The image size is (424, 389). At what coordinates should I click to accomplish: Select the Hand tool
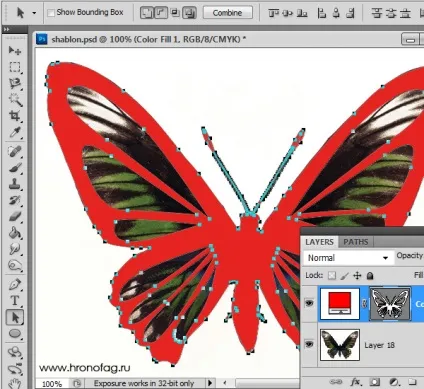pos(14,383)
